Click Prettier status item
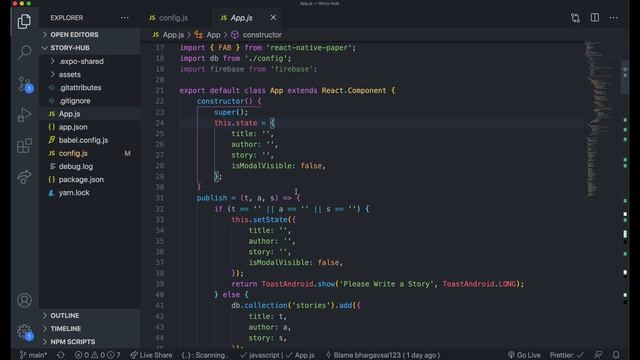Viewport: 640px width, 360px height. click(567, 355)
